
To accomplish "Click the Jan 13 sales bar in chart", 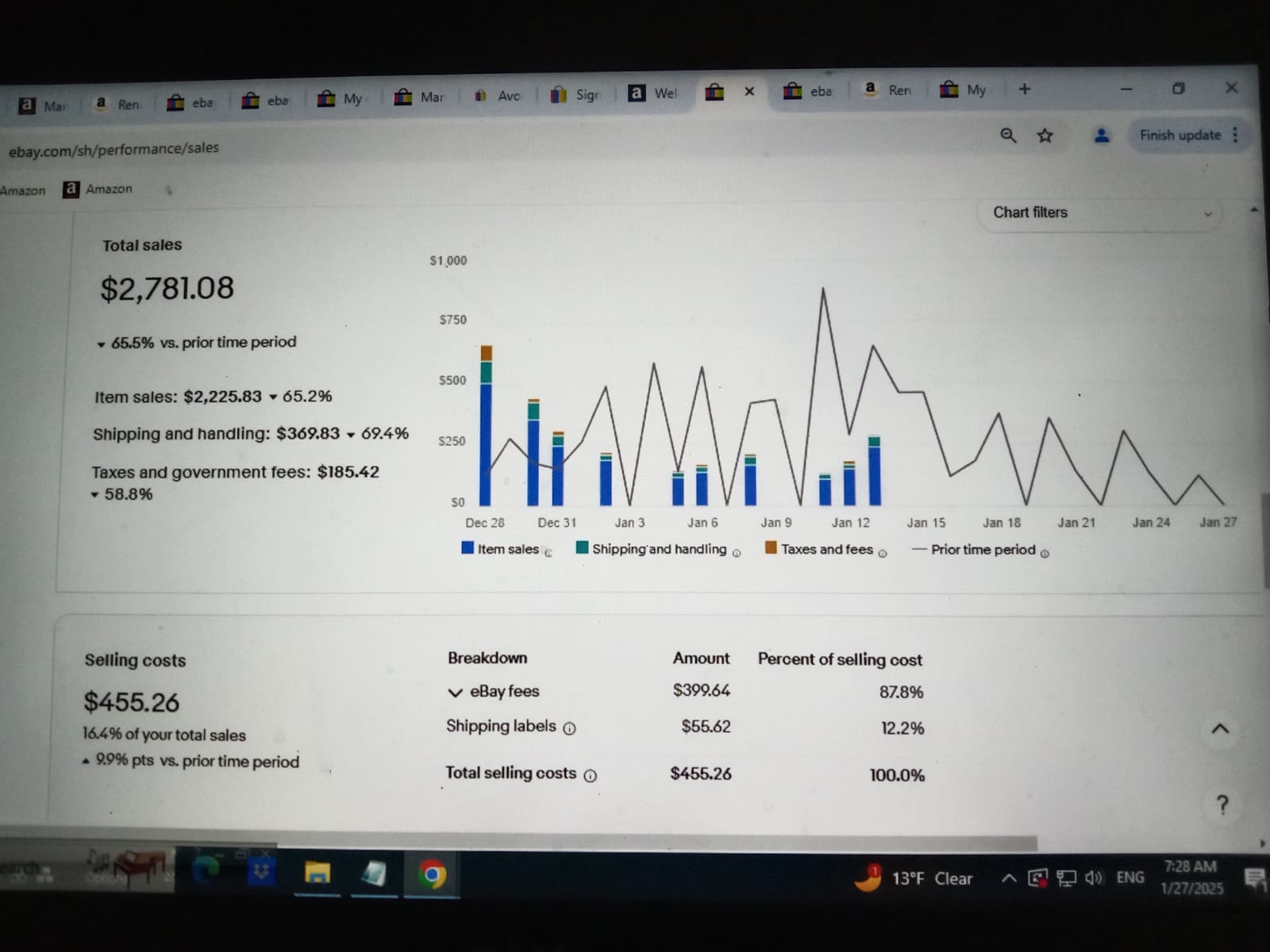I will point(875,471).
